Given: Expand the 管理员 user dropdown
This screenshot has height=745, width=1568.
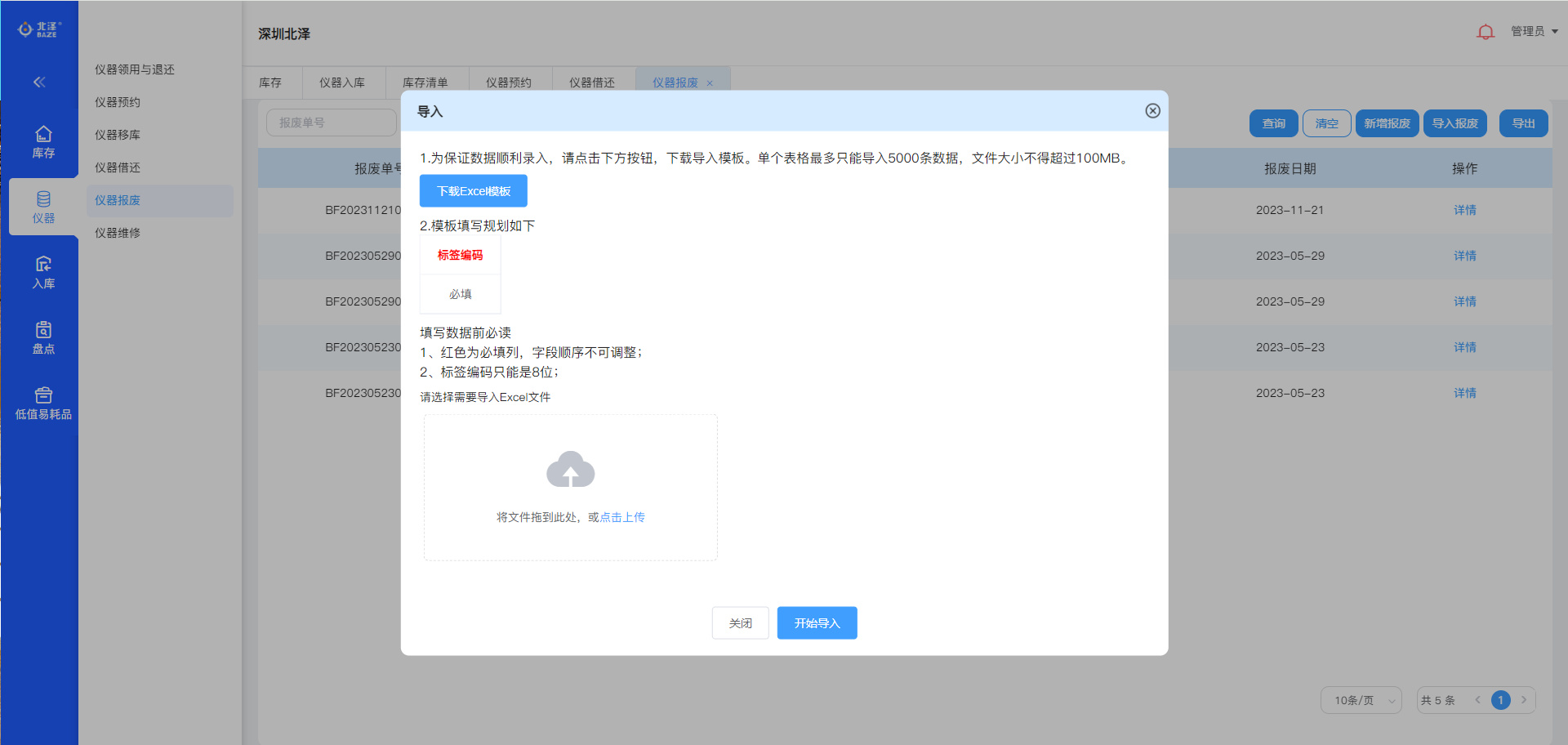Looking at the screenshot, I should (x=1534, y=31).
